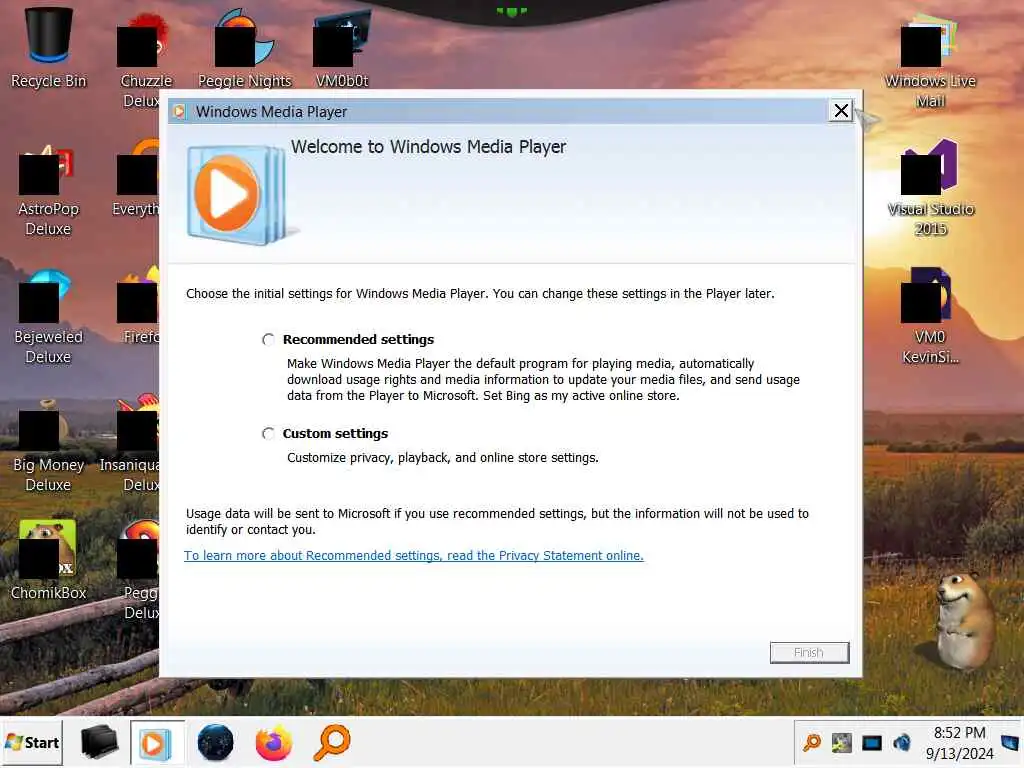Open the Visual Studio 2015 desktop icon

pyautogui.click(x=930, y=188)
